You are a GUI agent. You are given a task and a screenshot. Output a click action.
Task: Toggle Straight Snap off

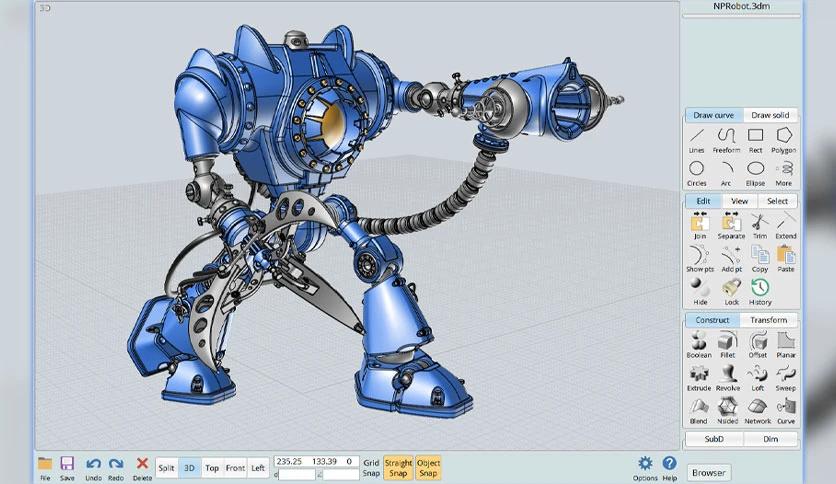(x=398, y=468)
